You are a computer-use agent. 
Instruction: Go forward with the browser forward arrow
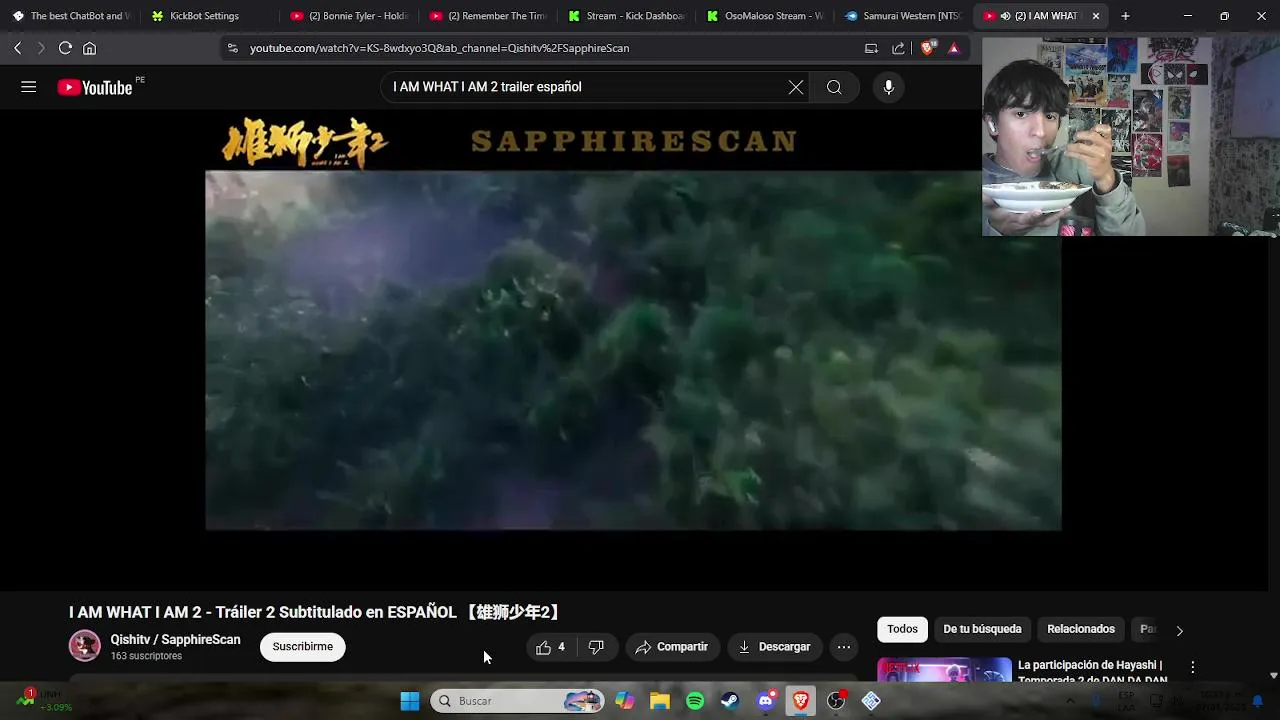point(41,48)
